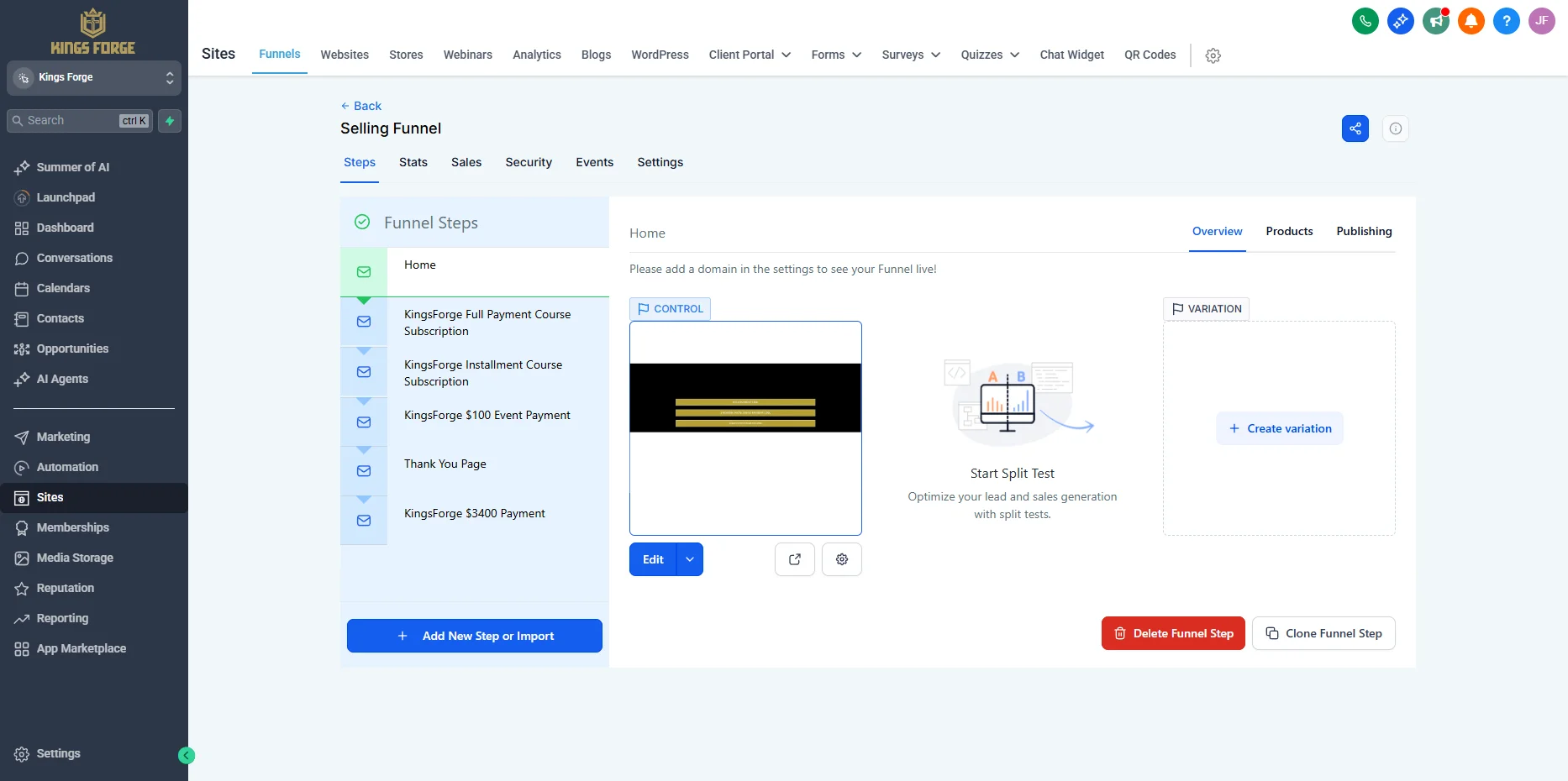Open Contacts in sidebar
Image resolution: width=1568 pixels, height=781 pixels.
[x=60, y=318]
